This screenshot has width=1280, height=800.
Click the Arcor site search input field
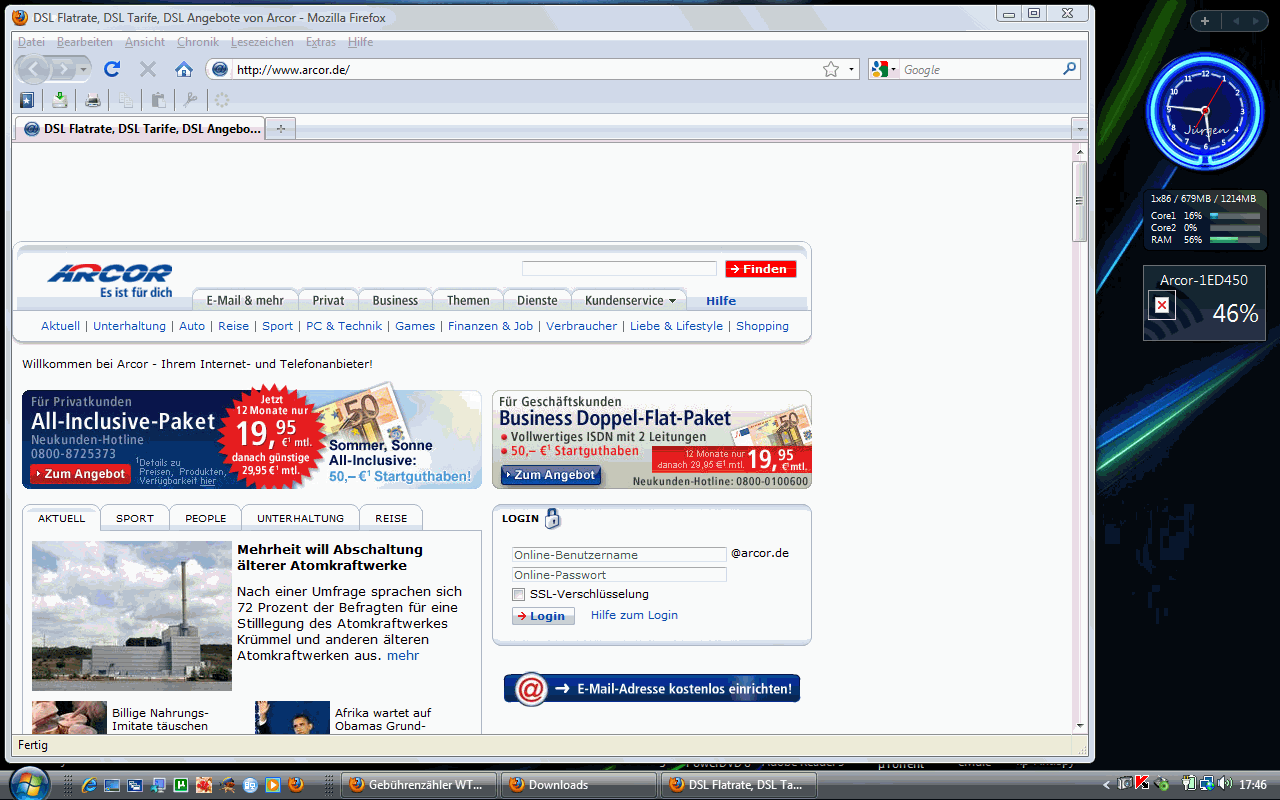pyautogui.click(x=619, y=268)
